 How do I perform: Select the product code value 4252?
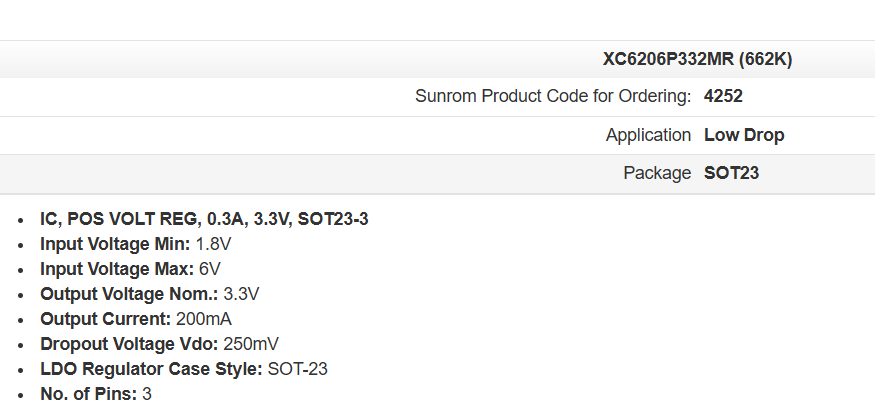pyautogui.click(x=723, y=97)
